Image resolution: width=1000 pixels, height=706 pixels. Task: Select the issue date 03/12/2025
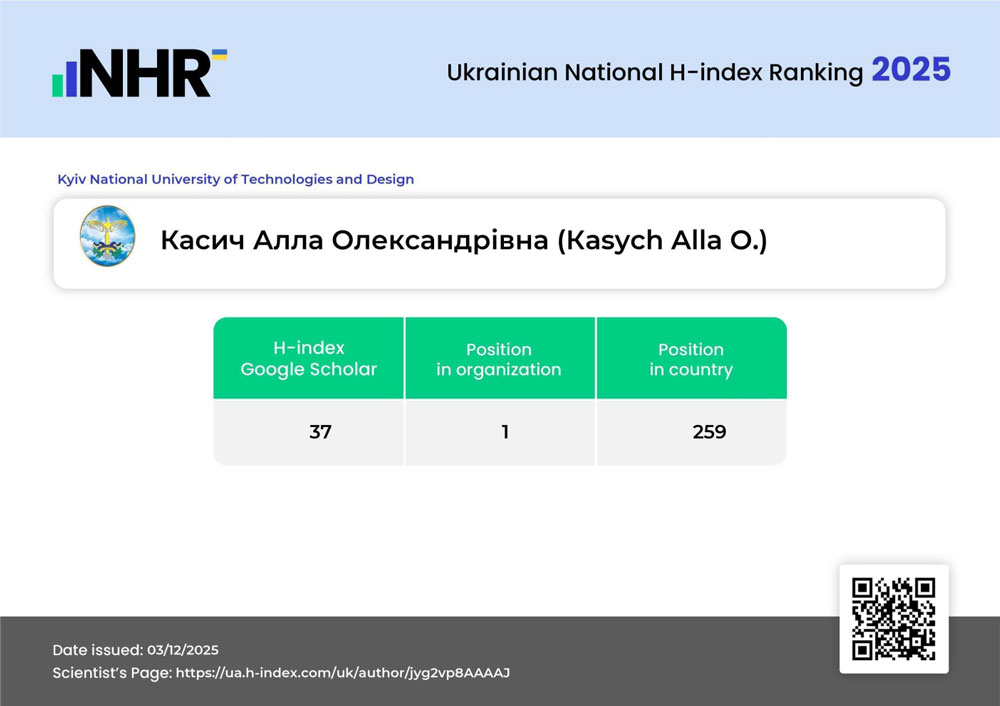[181, 650]
